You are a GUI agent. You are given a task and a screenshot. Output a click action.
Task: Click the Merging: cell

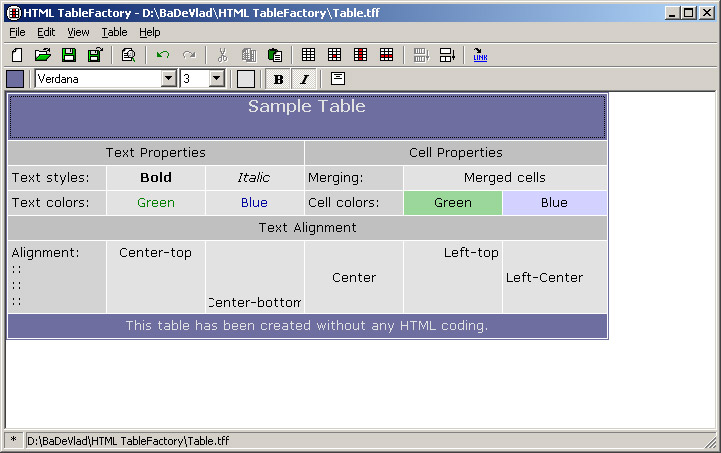tap(354, 178)
